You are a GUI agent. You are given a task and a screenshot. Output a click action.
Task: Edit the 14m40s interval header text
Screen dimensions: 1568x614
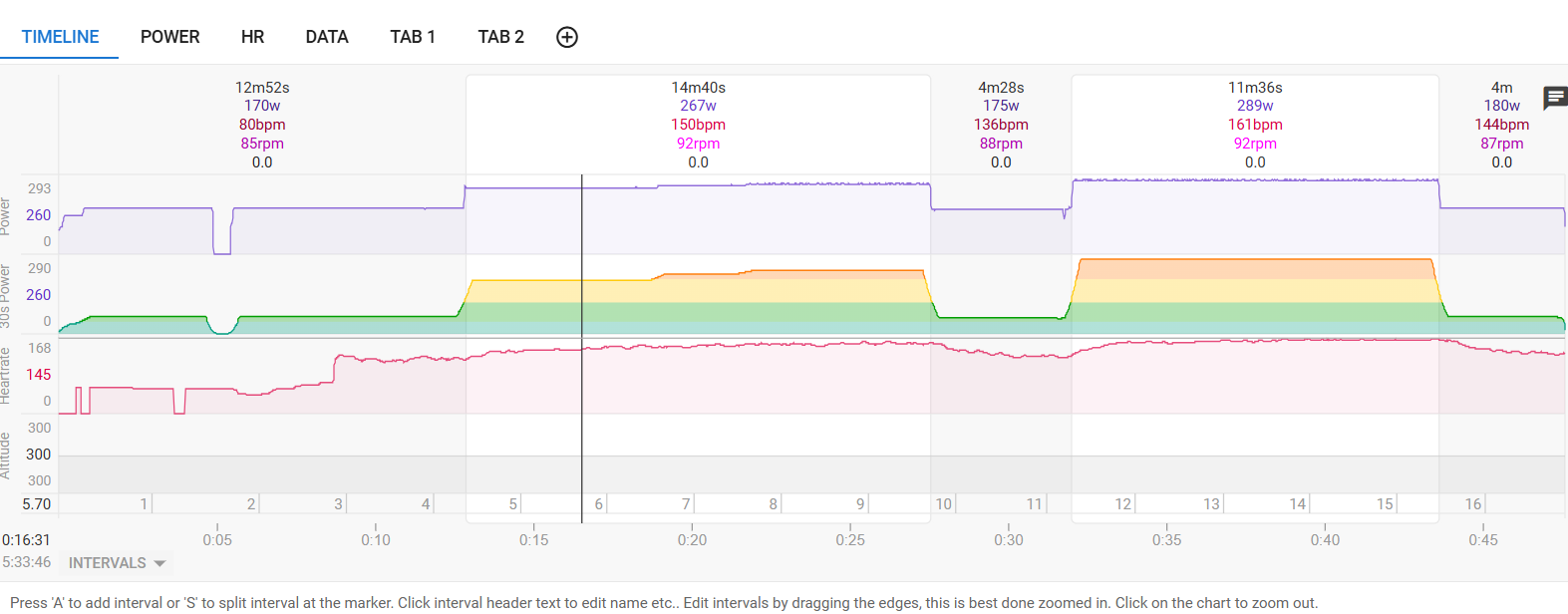pos(698,88)
